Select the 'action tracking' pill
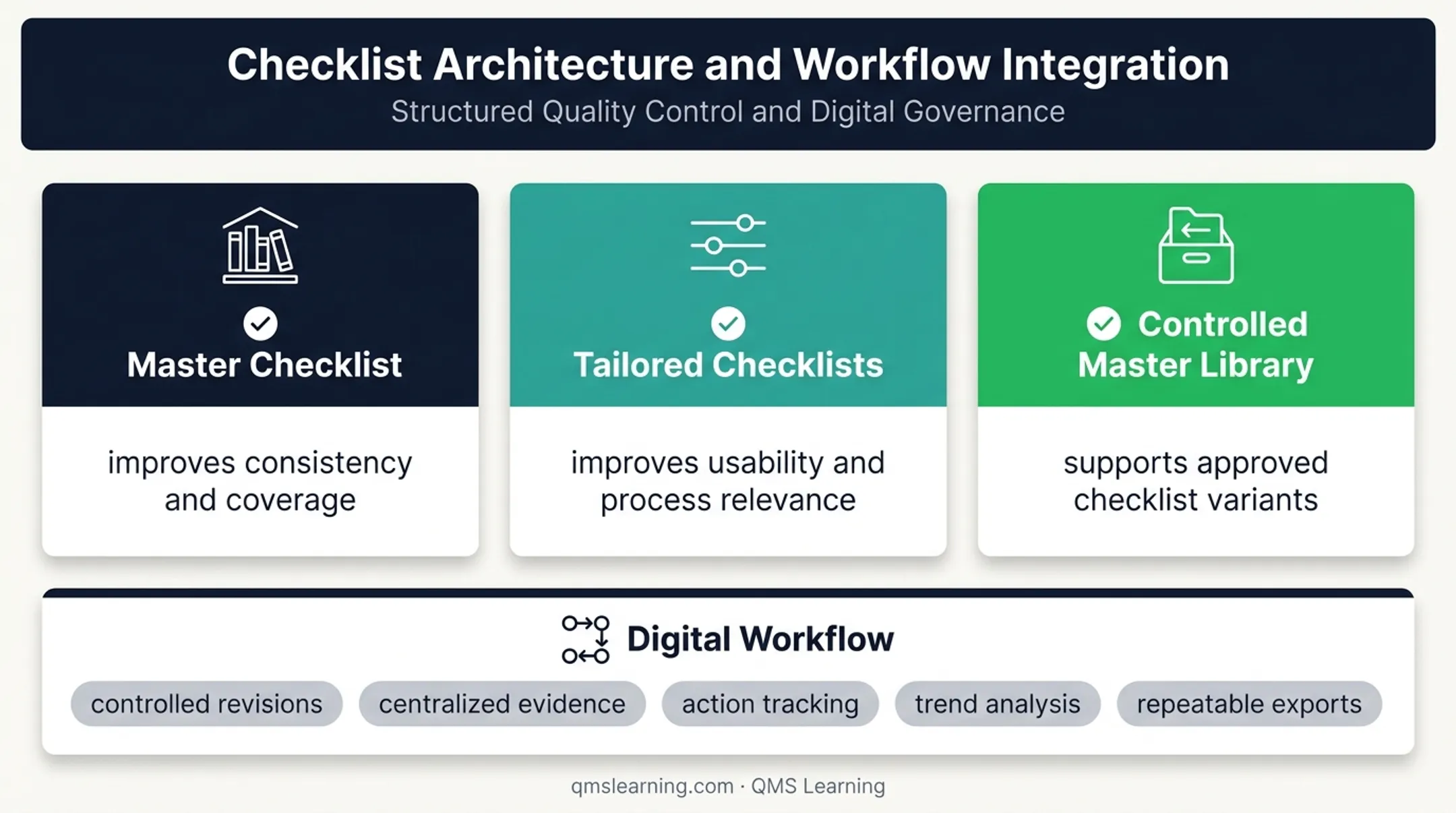 (x=770, y=704)
